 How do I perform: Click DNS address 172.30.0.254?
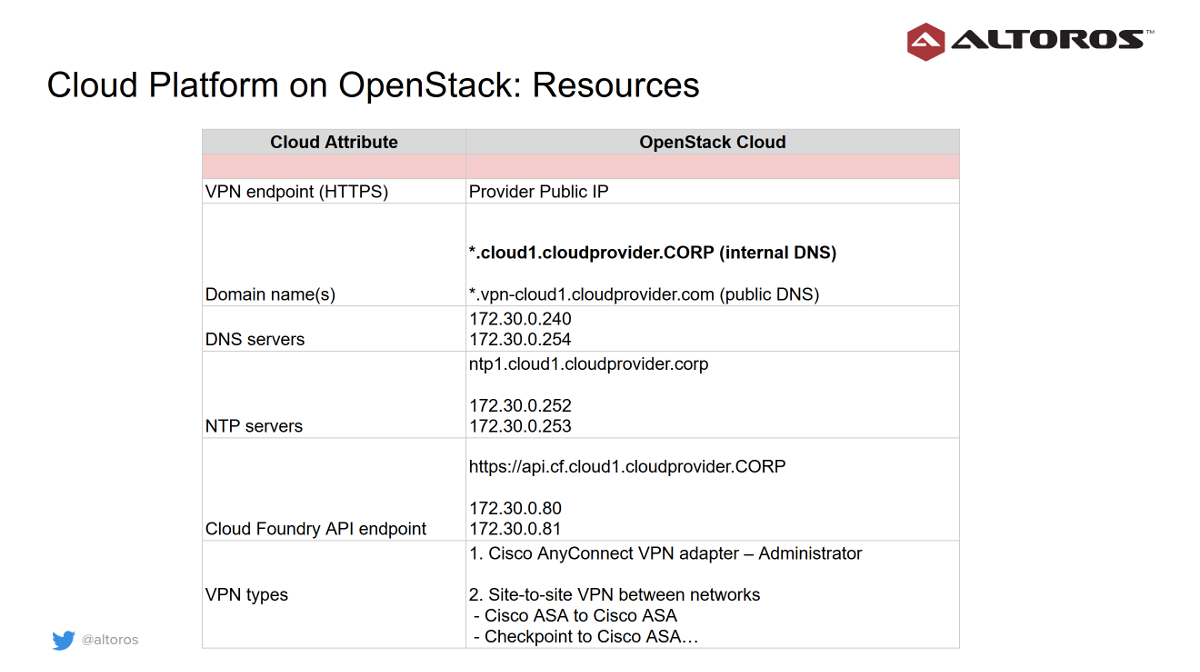(x=520, y=340)
